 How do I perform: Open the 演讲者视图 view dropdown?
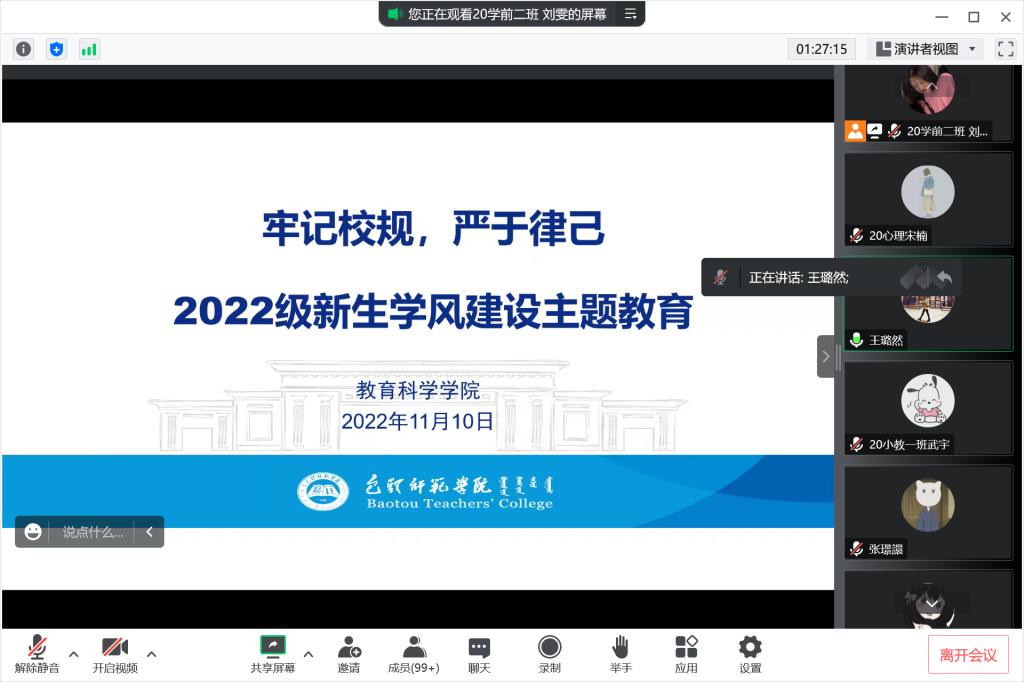925,49
